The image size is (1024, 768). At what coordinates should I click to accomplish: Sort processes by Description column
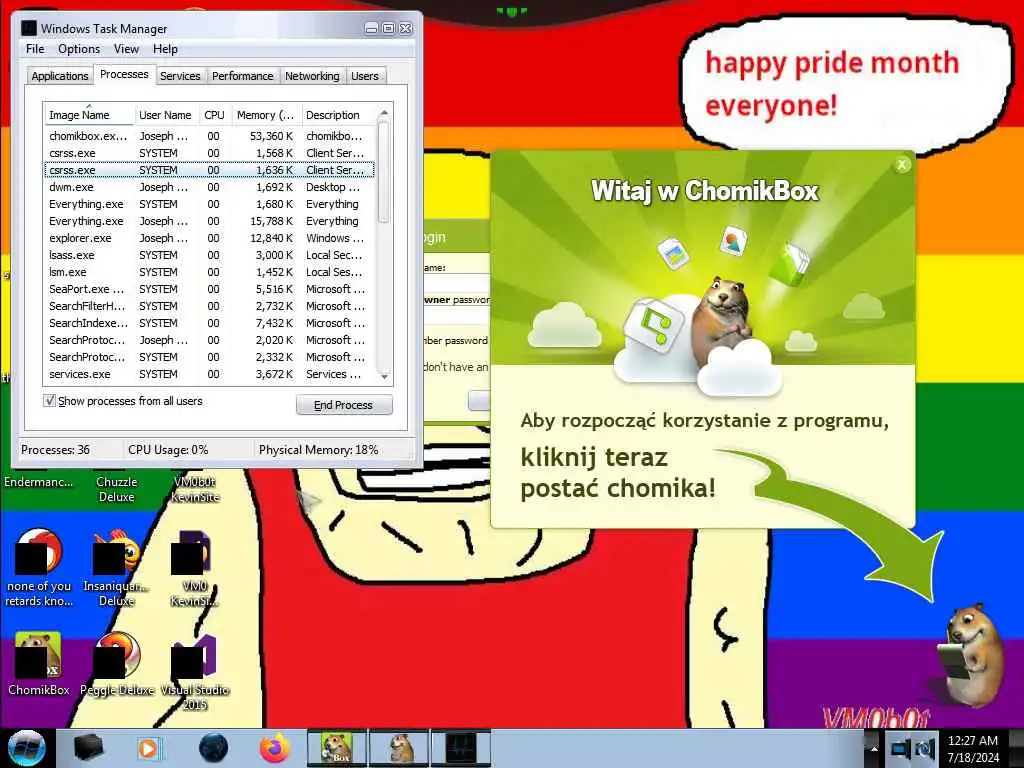(338, 115)
